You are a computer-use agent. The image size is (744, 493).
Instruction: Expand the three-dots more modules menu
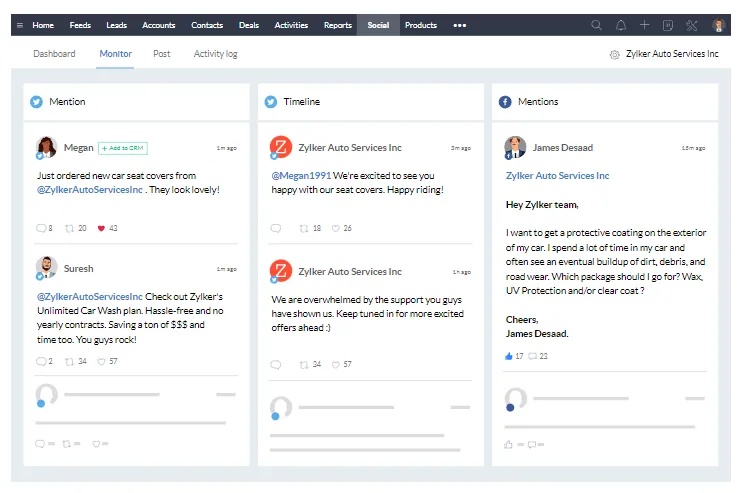coord(459,25)
